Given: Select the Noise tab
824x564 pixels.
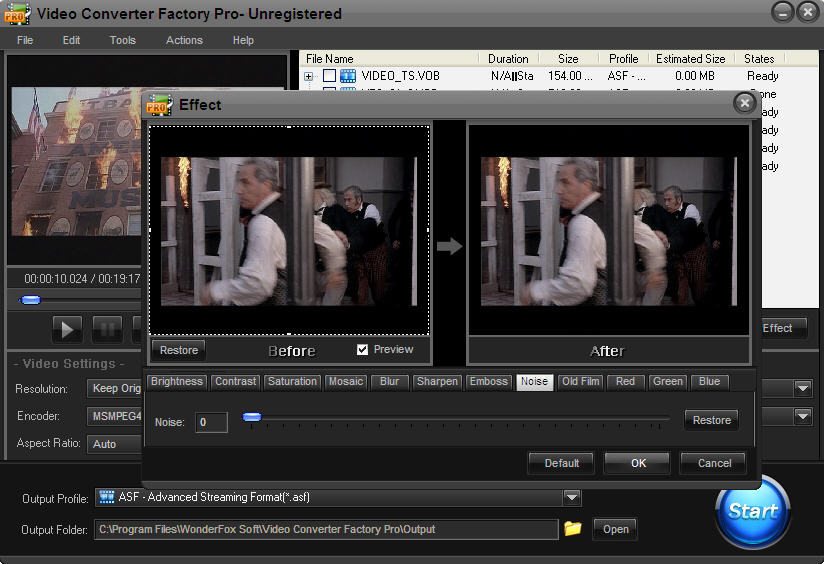Looking at the screenshot, I should click(x=534, y=382).
